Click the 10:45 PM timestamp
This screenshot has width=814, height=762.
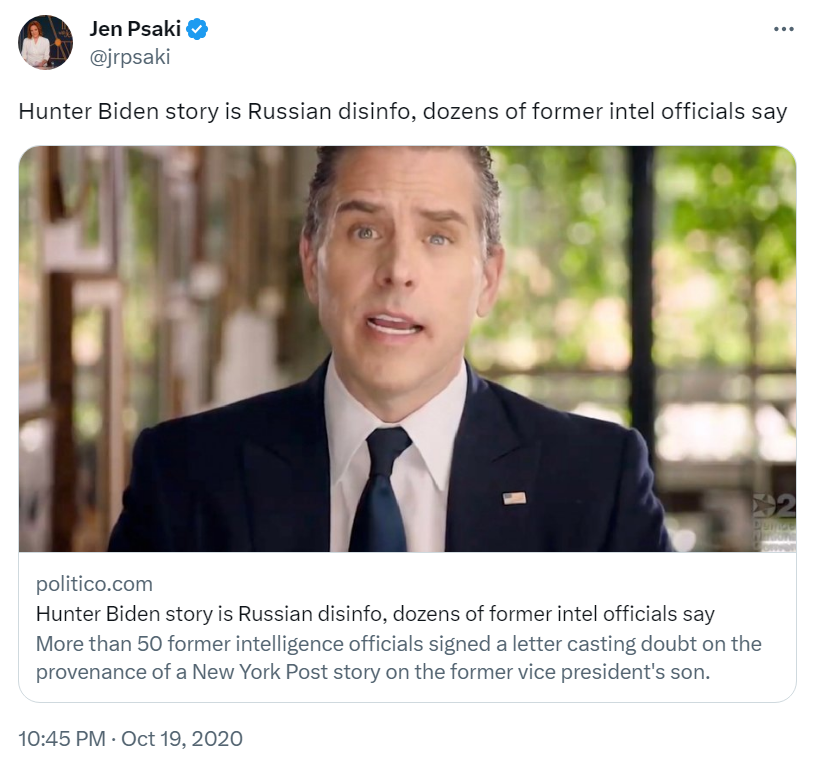pyautogui.click(x=61, y=739)
